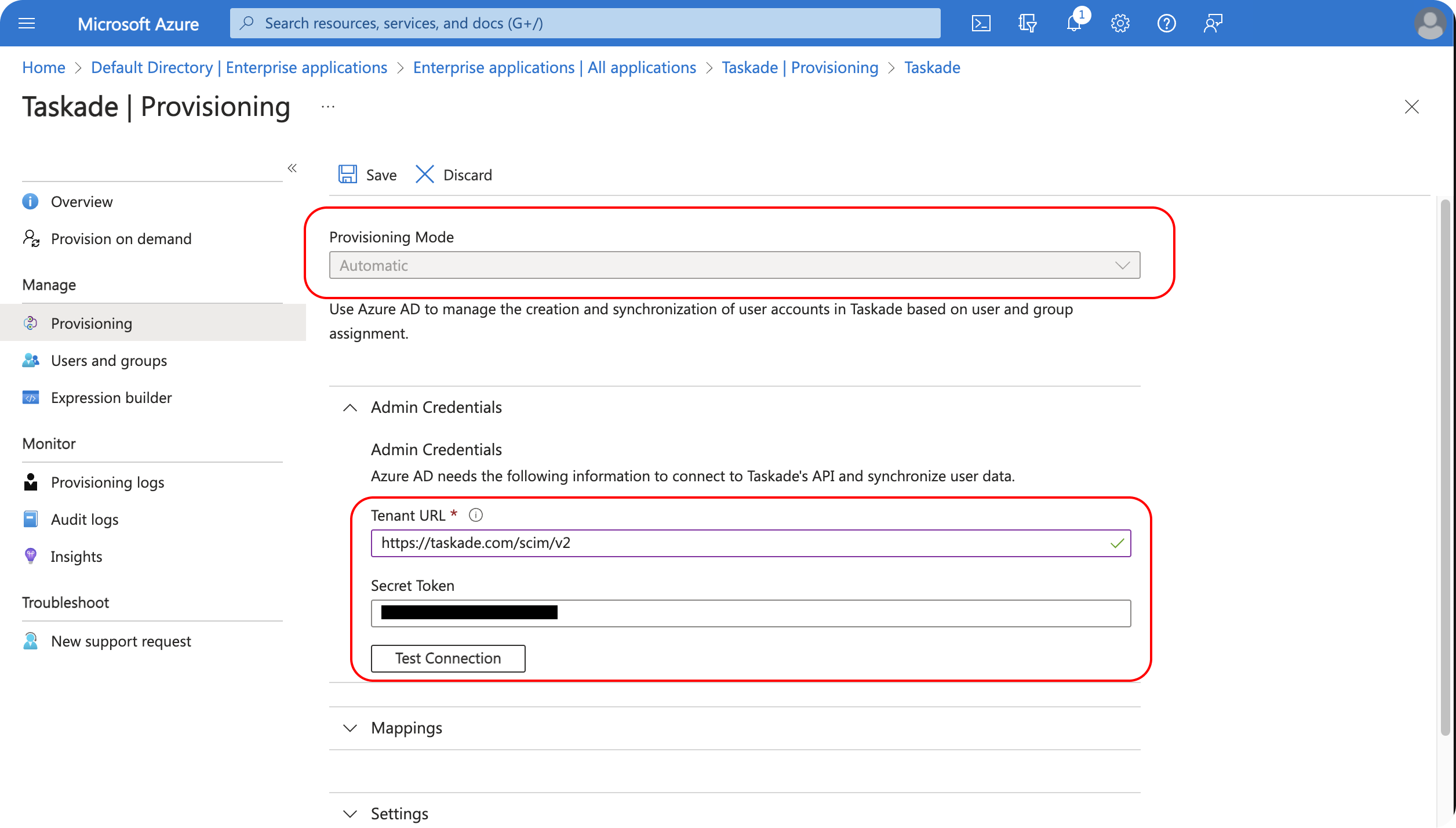
Task: Open portal settings gear icon
Action: coord(1120,23)
